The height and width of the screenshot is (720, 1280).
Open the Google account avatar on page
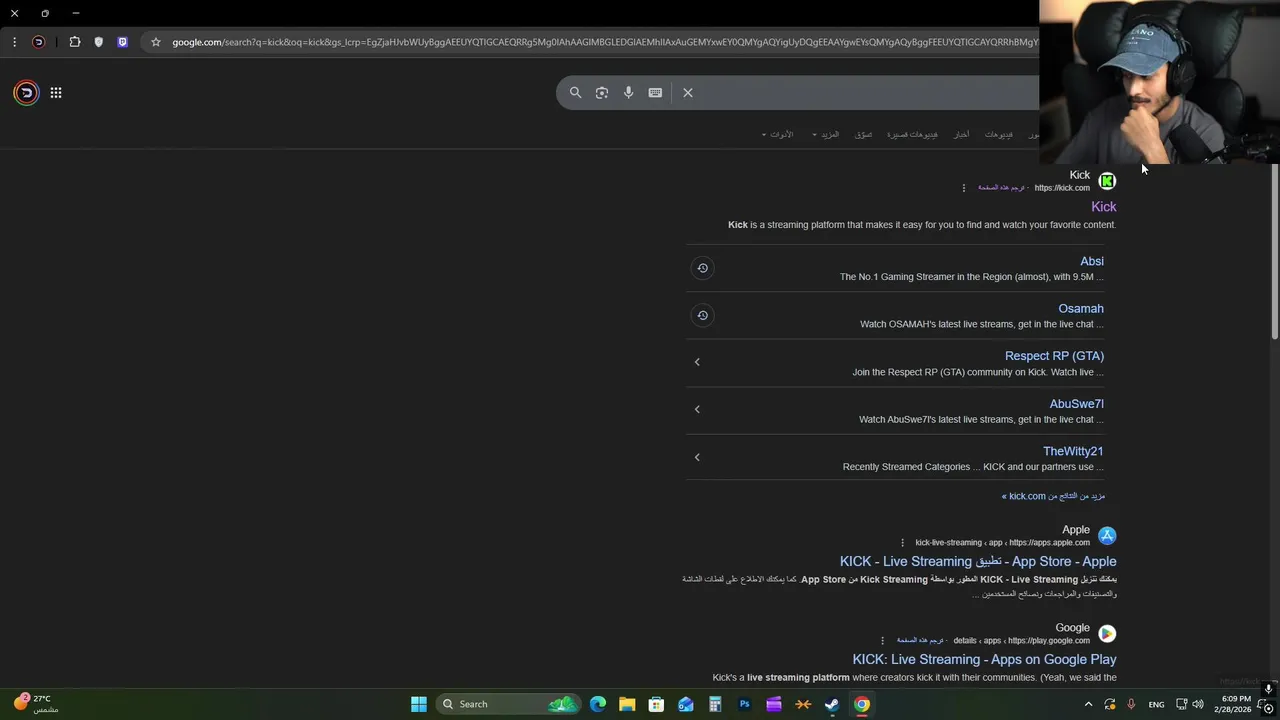coord(26,93)
